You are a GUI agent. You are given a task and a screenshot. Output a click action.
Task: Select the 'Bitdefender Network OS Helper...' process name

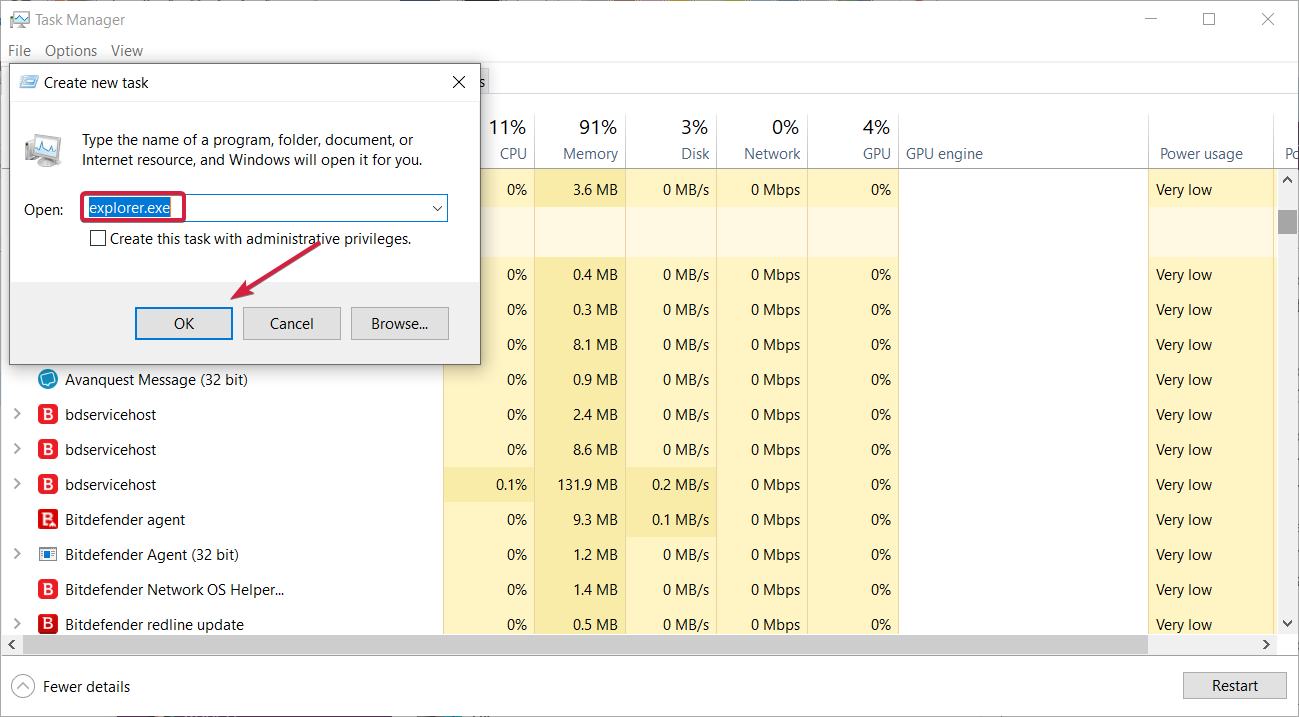point(175,590)
